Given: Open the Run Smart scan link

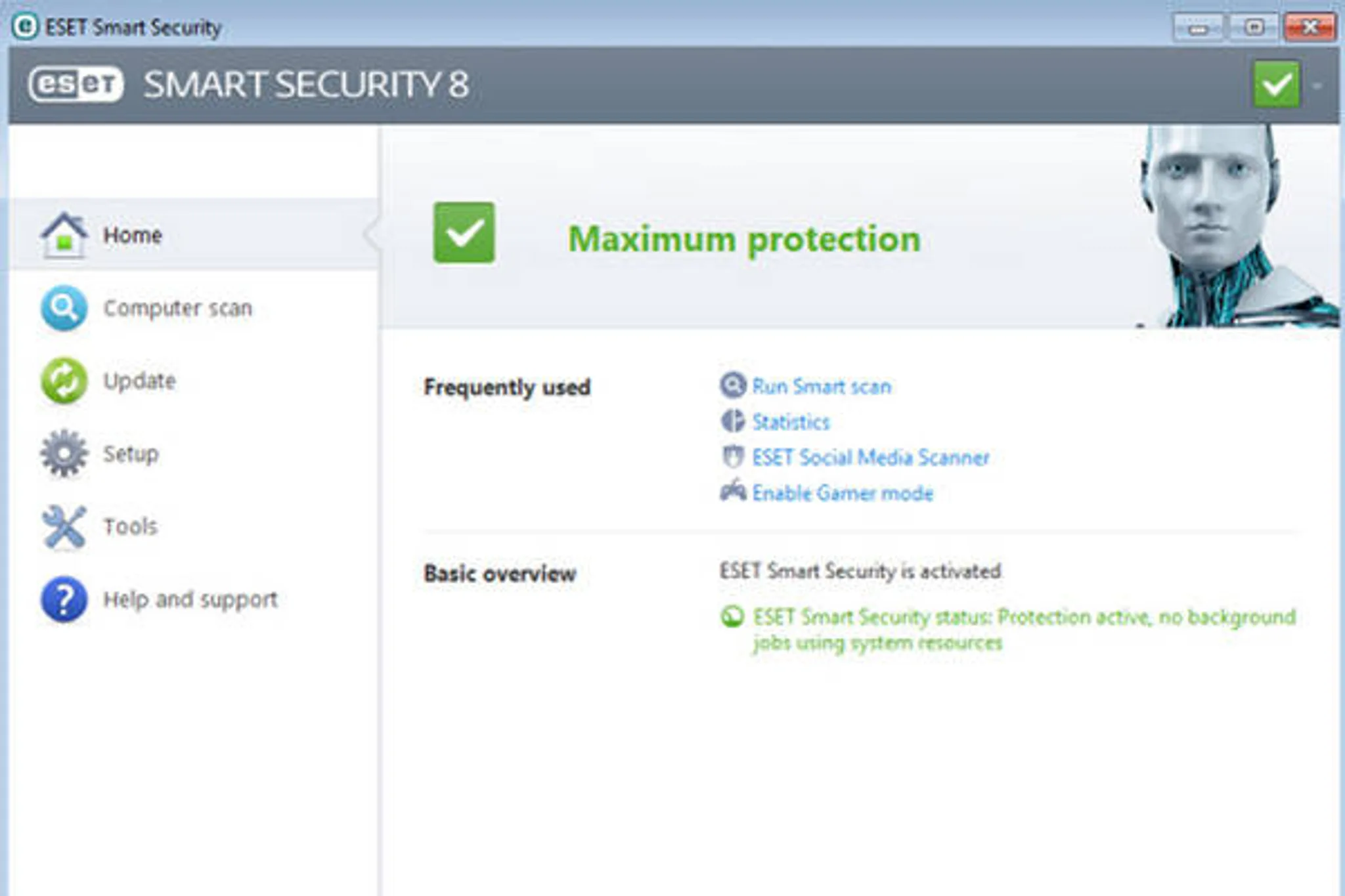Looking at the screenshot, I should point(821,386).
